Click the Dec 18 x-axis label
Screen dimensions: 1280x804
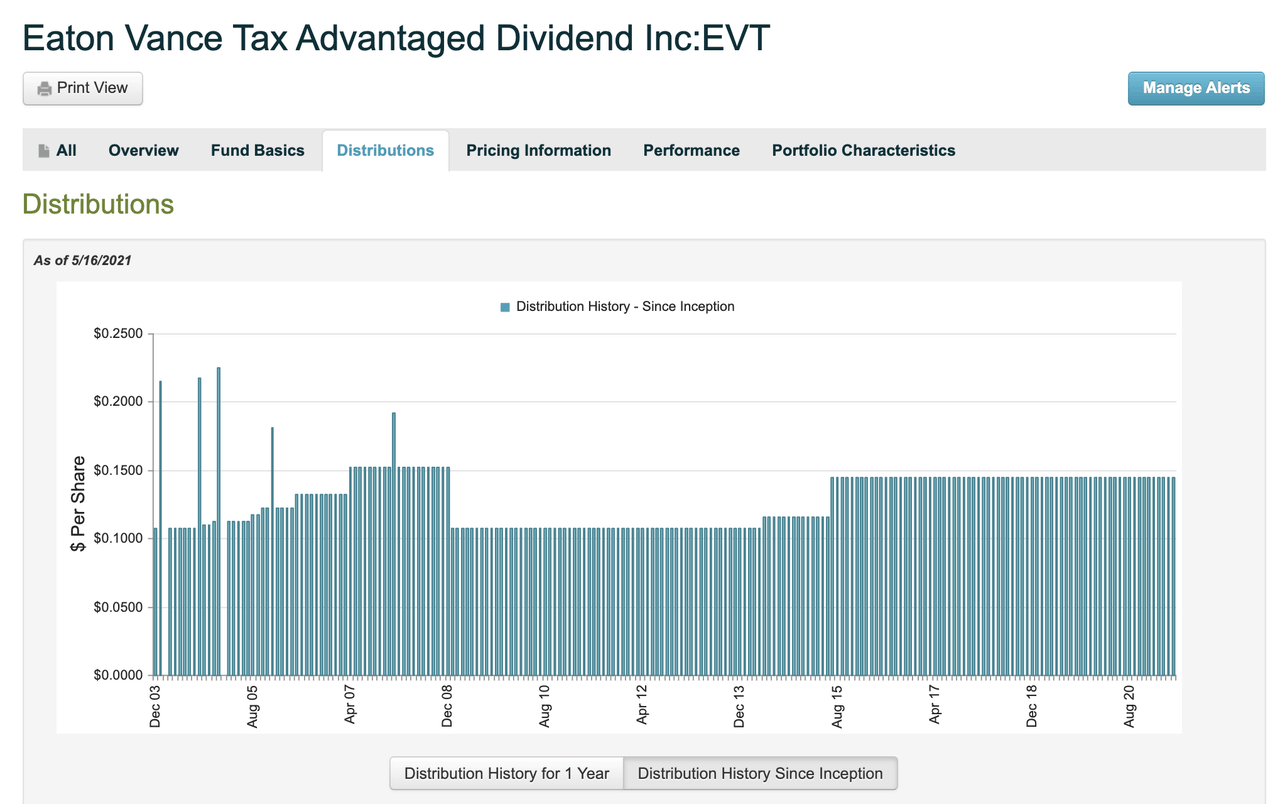(x=1032, y=706)
